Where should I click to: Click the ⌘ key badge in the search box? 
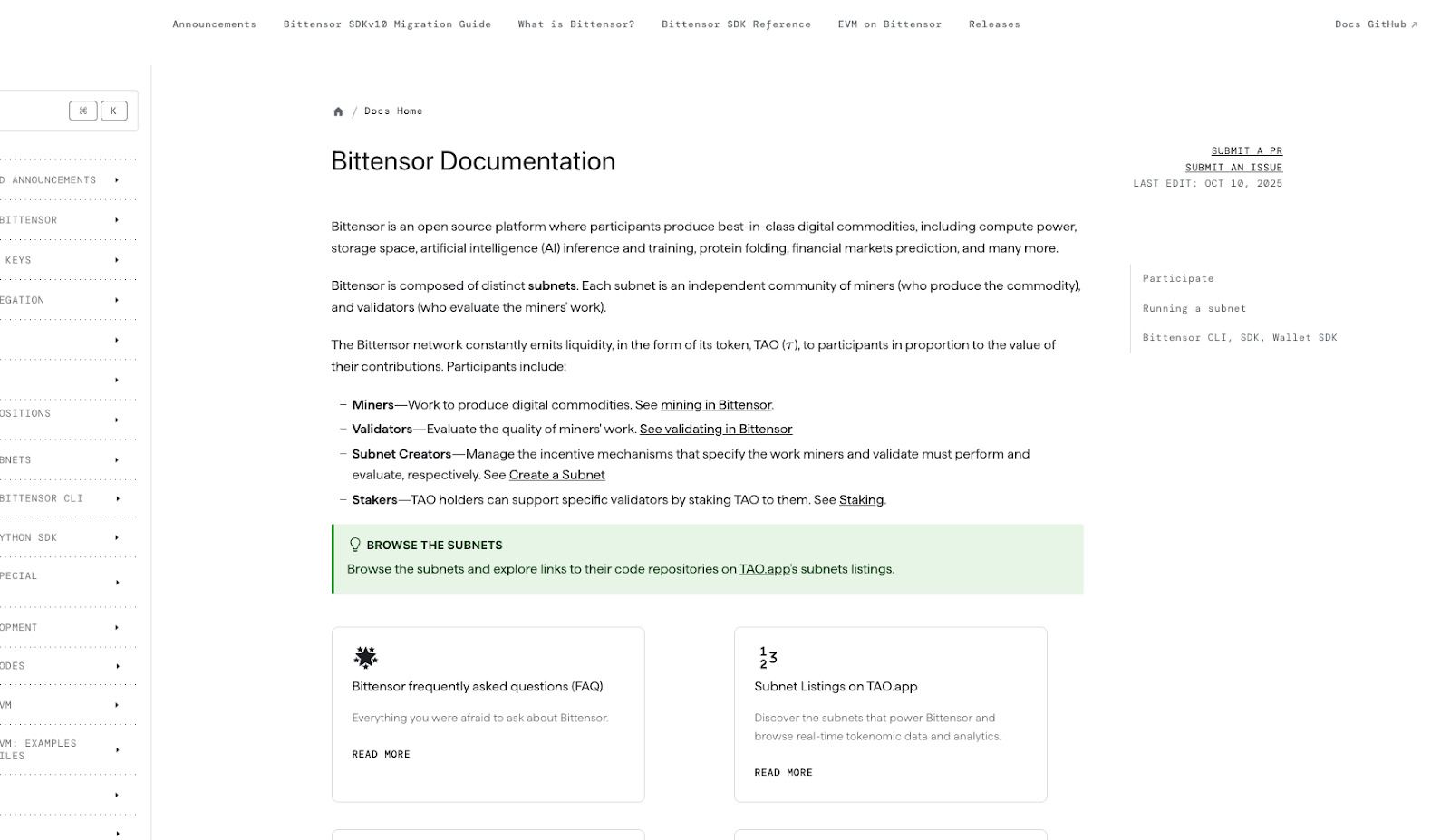[x=82, y=111]
